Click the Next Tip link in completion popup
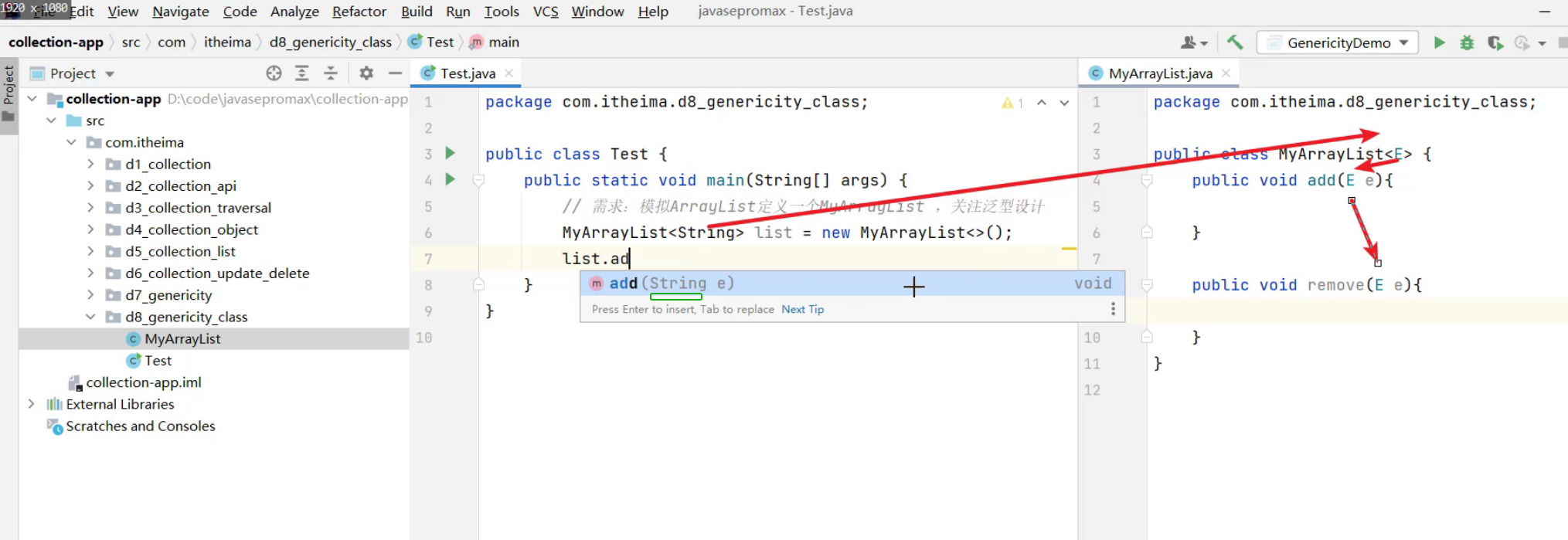1568x540 pixels. pos(802,309)
